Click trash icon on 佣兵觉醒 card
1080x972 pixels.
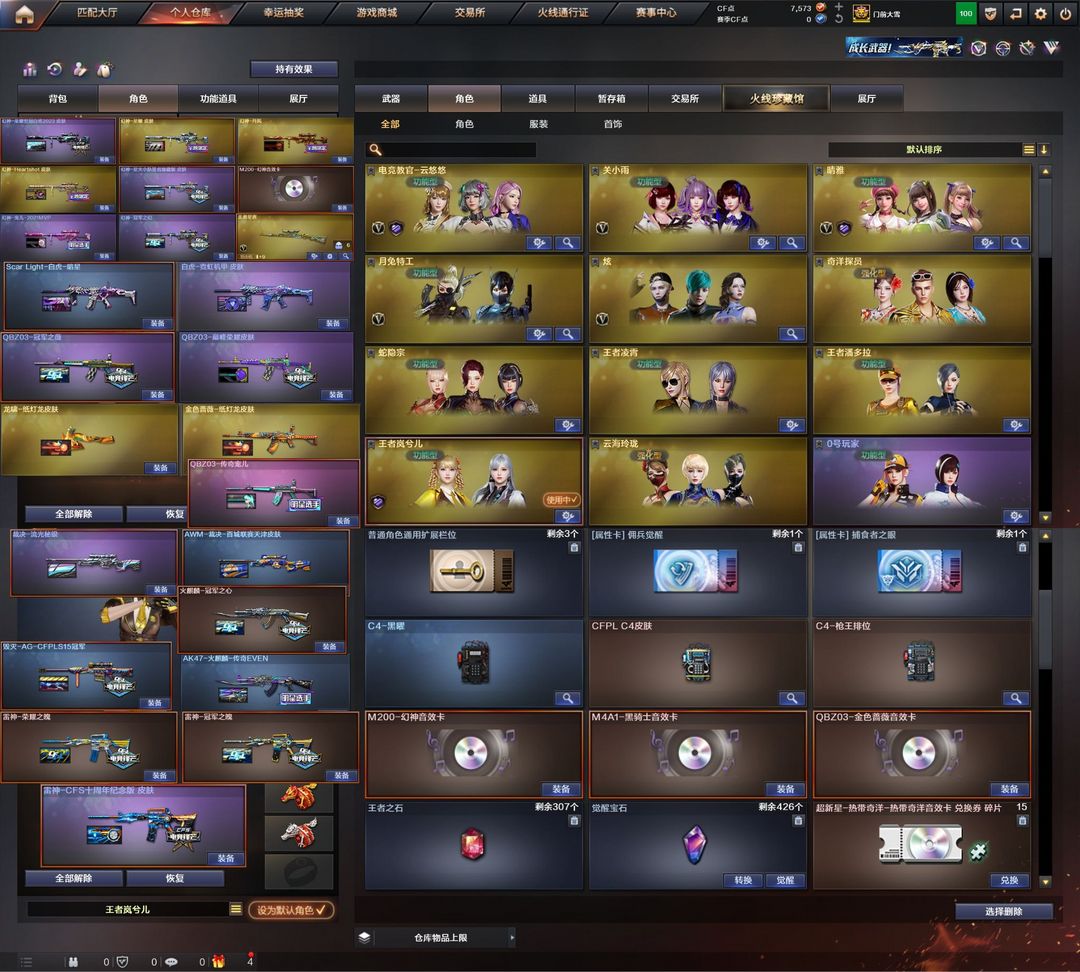point(798,547)
